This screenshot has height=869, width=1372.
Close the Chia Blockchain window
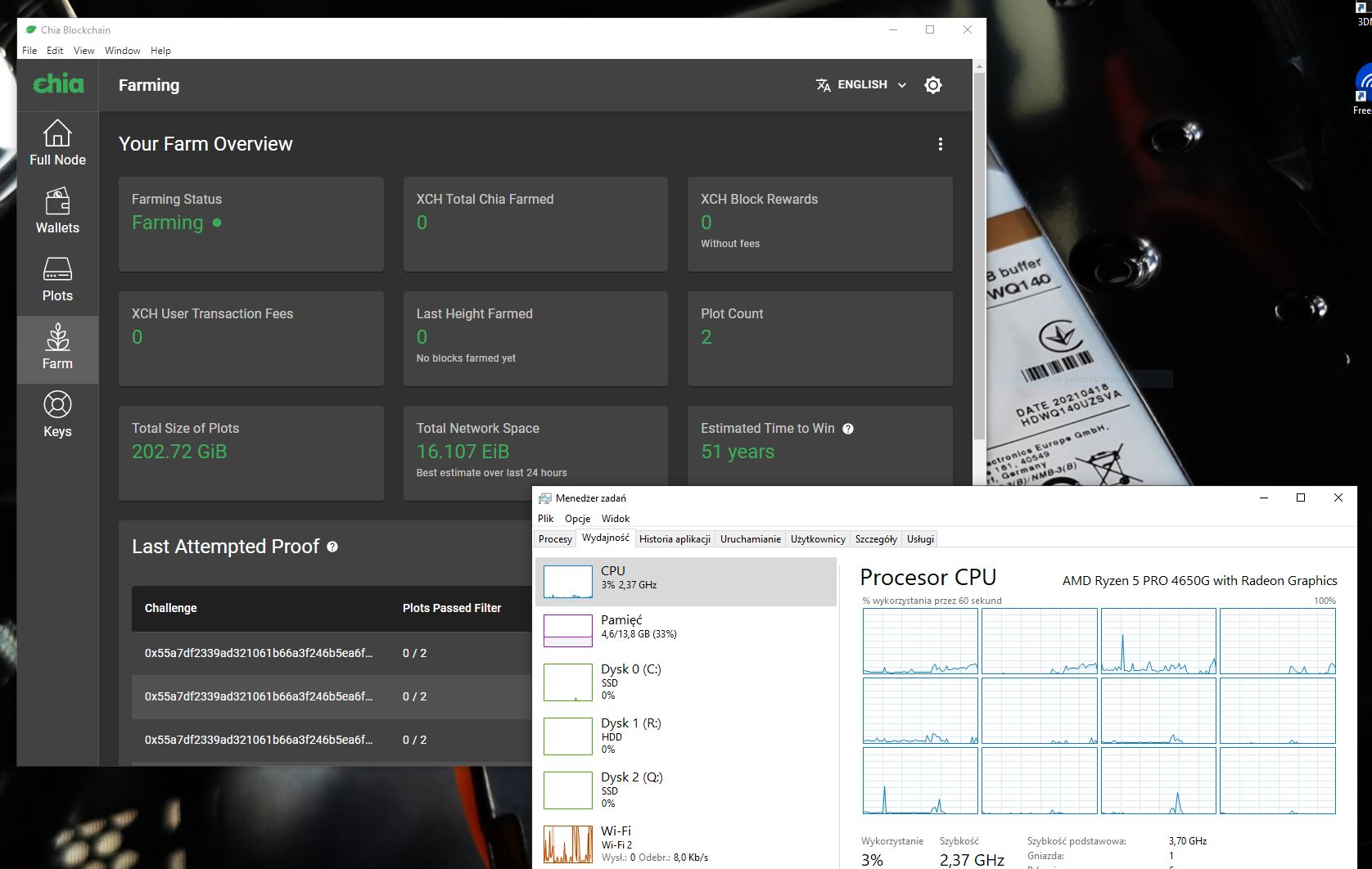[968, 29]
